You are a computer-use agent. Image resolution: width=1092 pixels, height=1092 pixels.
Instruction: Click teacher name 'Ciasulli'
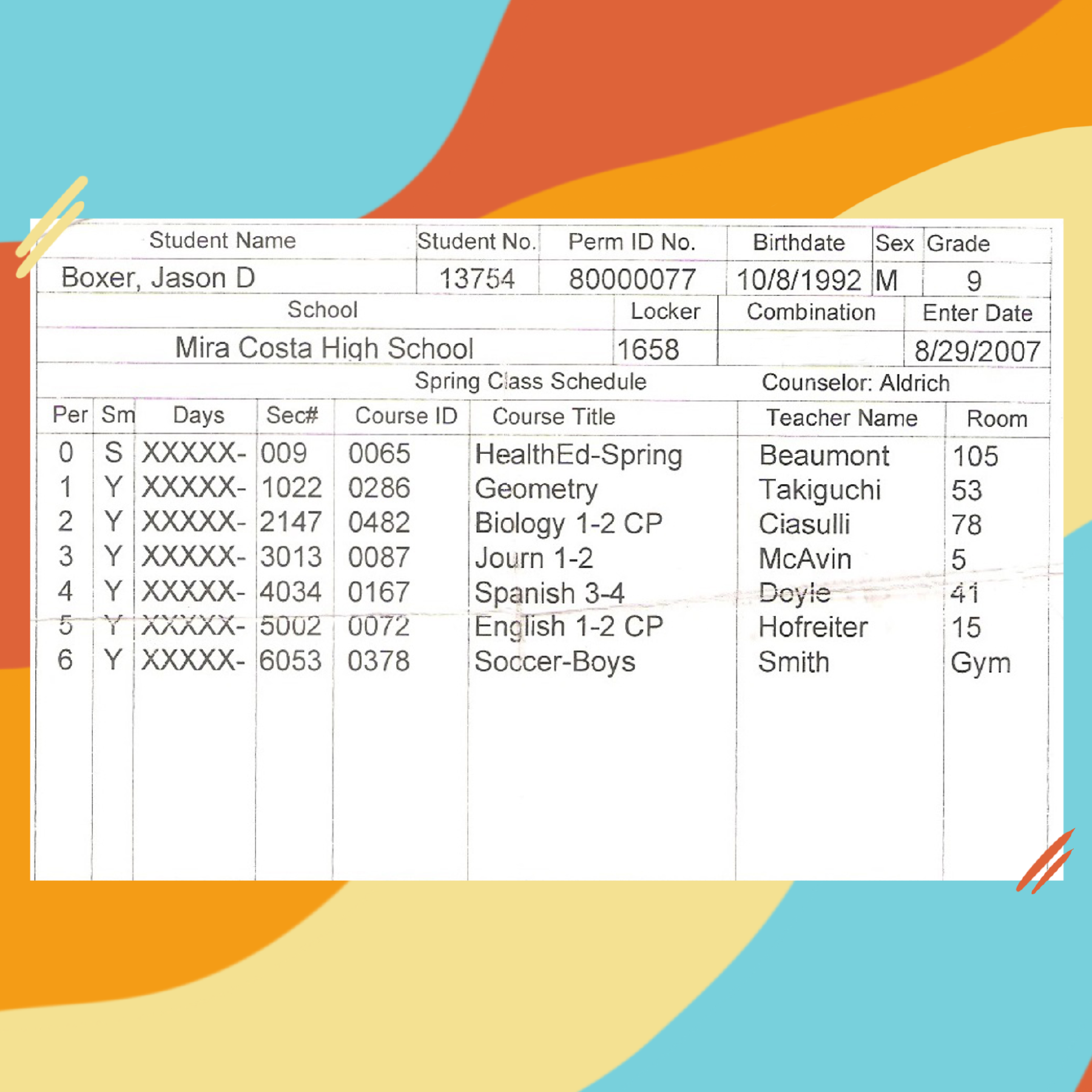click(804, 524)
